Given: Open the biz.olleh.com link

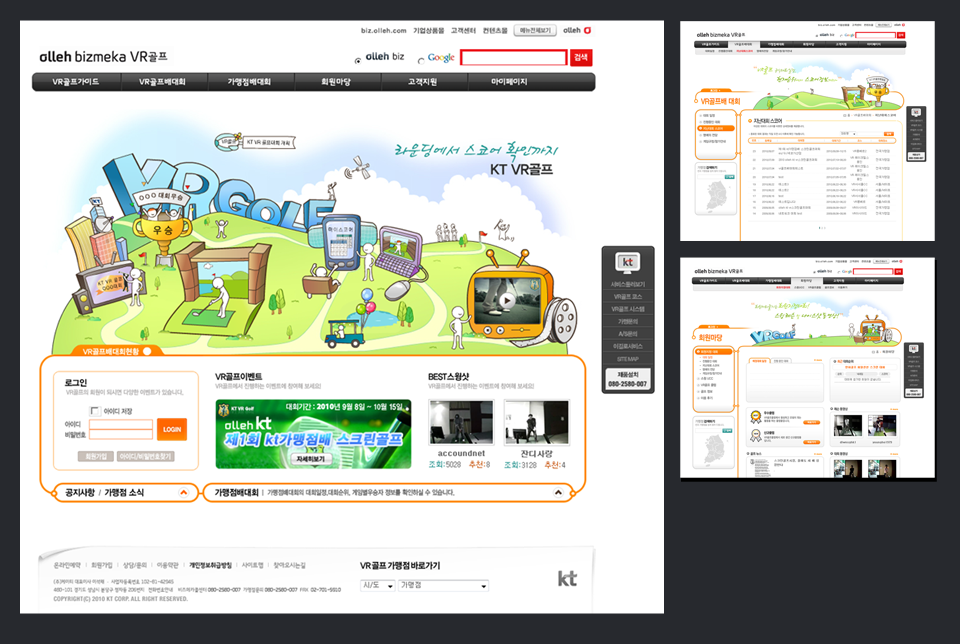Looking at the screenshot, I should click(x=383, y=31).
